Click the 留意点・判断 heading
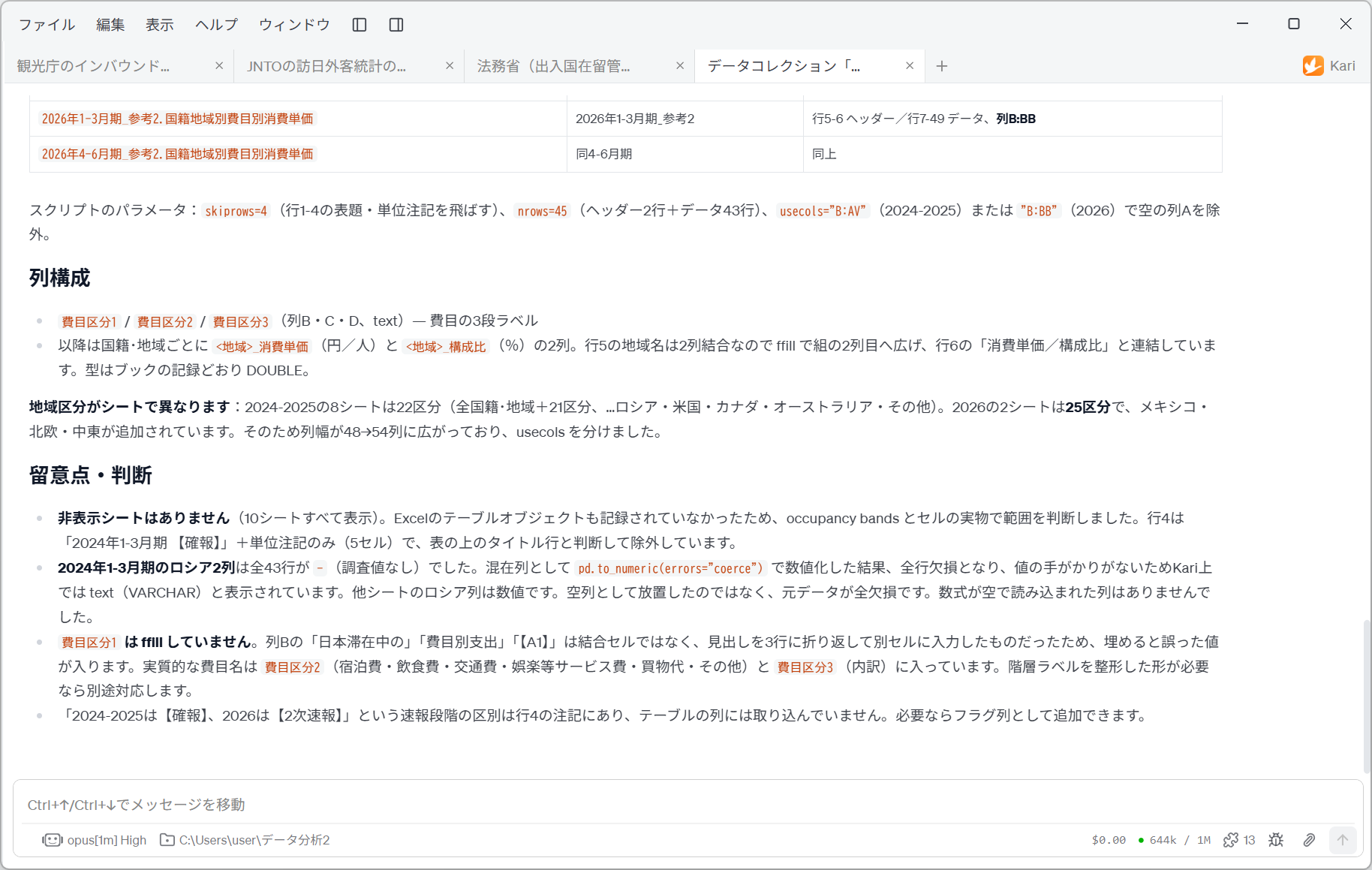This screenshot has width=1372, height=870. (x=91, y=475)
